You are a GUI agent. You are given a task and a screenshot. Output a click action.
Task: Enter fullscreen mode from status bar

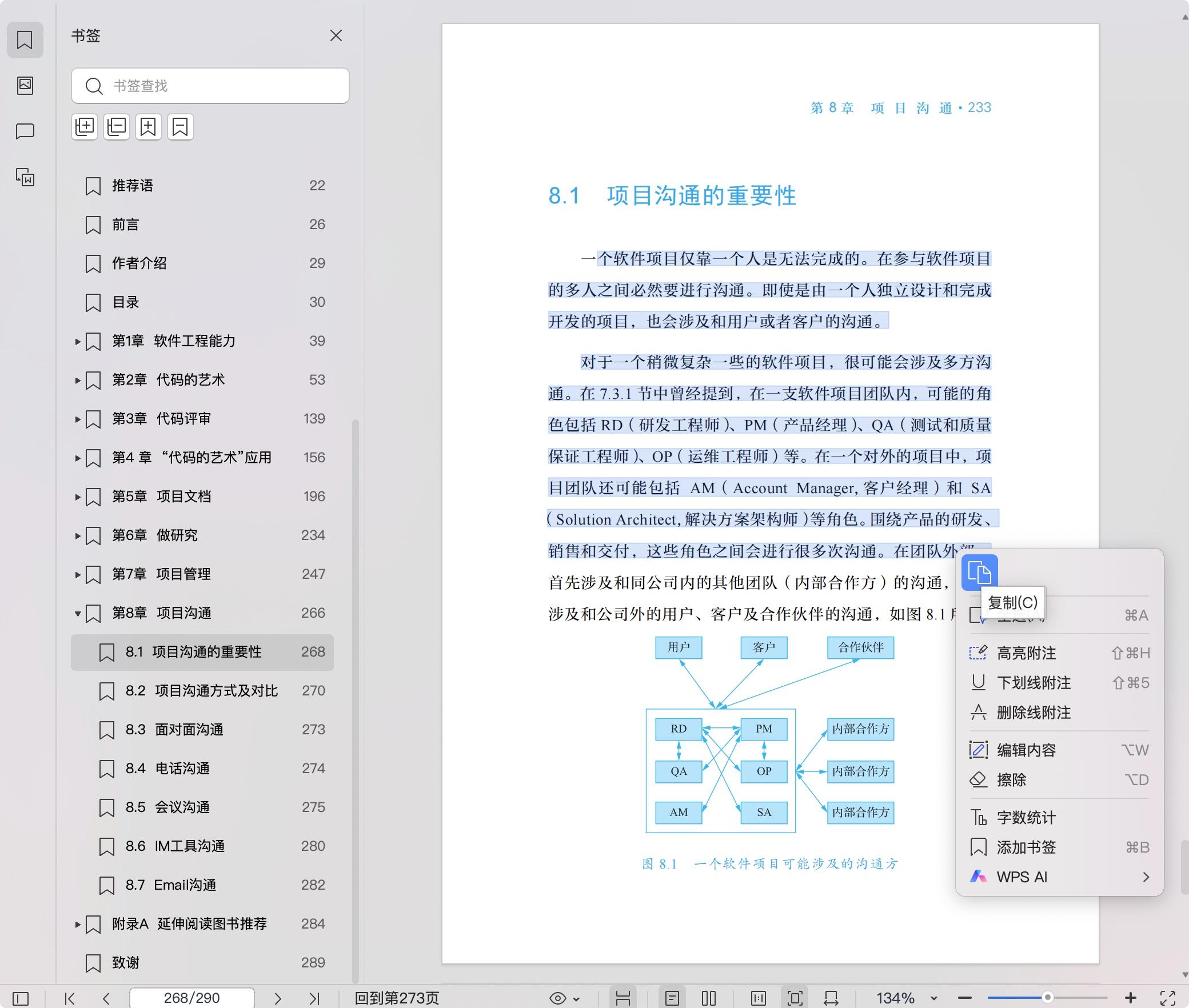click(1167, 998)
